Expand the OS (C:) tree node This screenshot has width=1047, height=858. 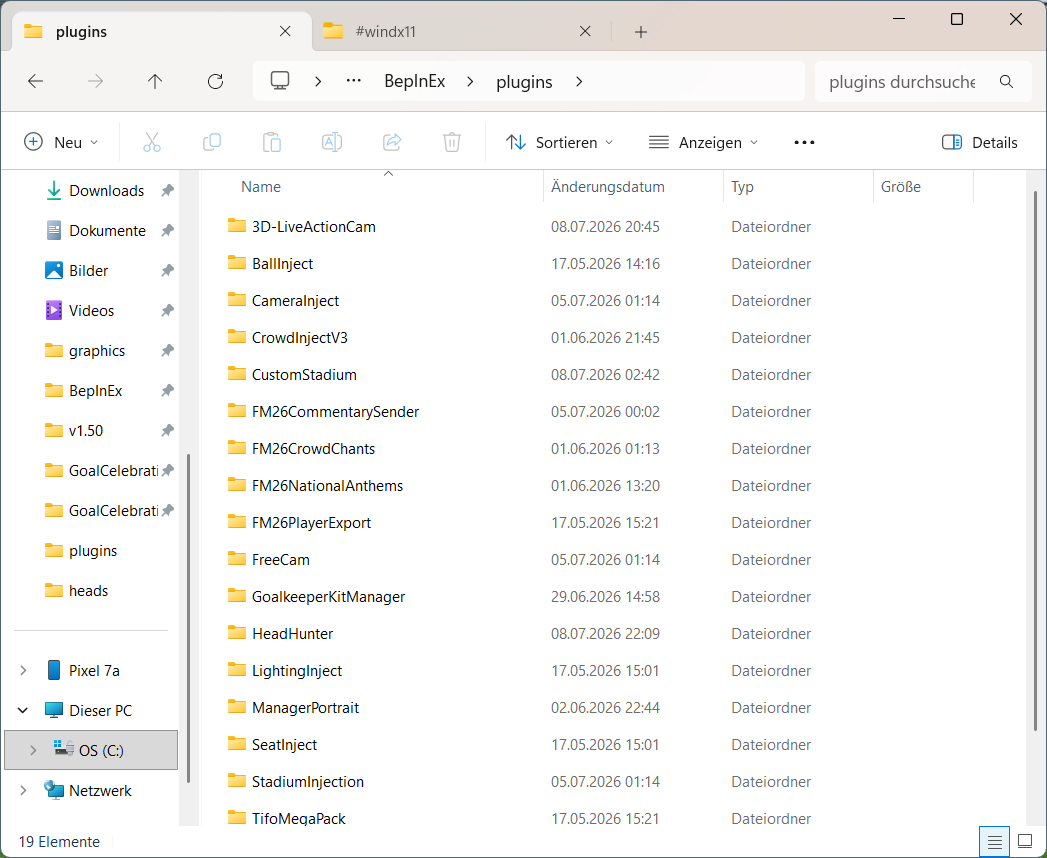click(33, 750)
